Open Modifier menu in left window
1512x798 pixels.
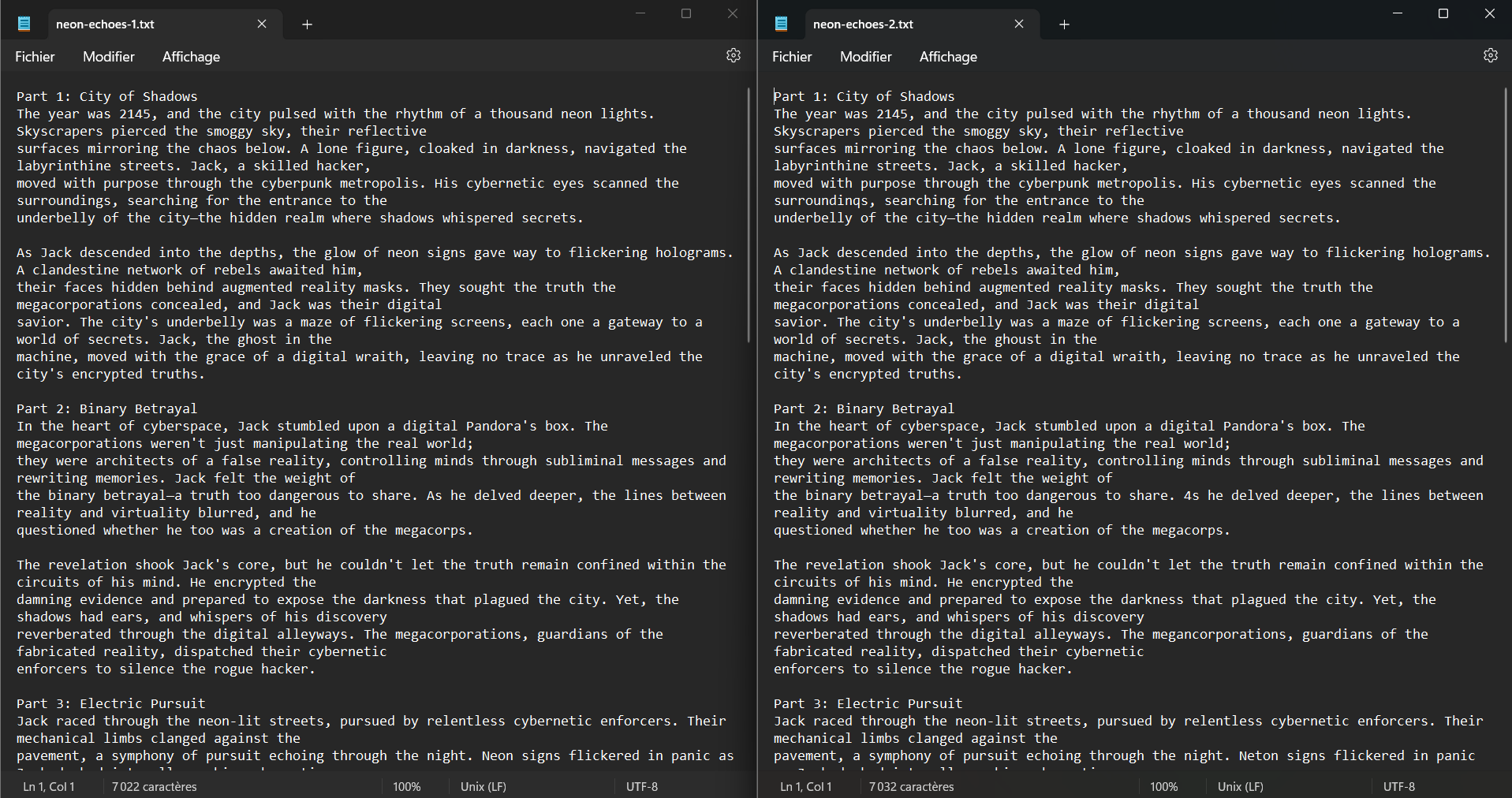109,57
